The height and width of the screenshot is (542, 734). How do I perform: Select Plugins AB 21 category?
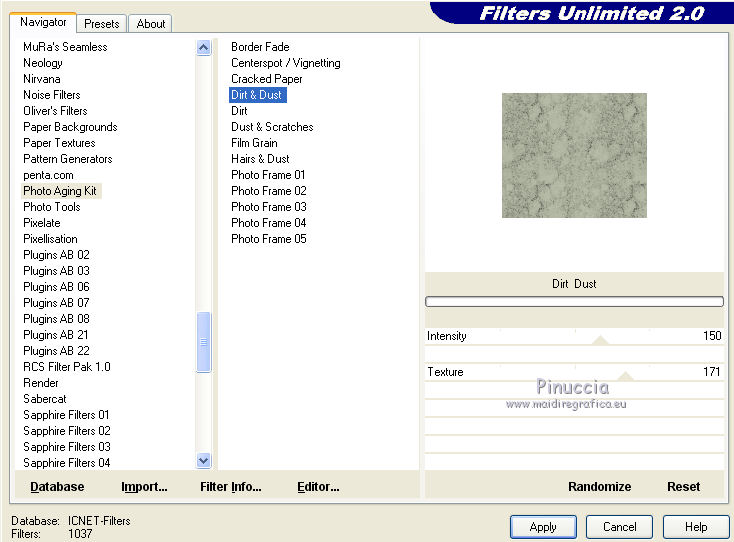pyautogui.click(x=56, y=335)
